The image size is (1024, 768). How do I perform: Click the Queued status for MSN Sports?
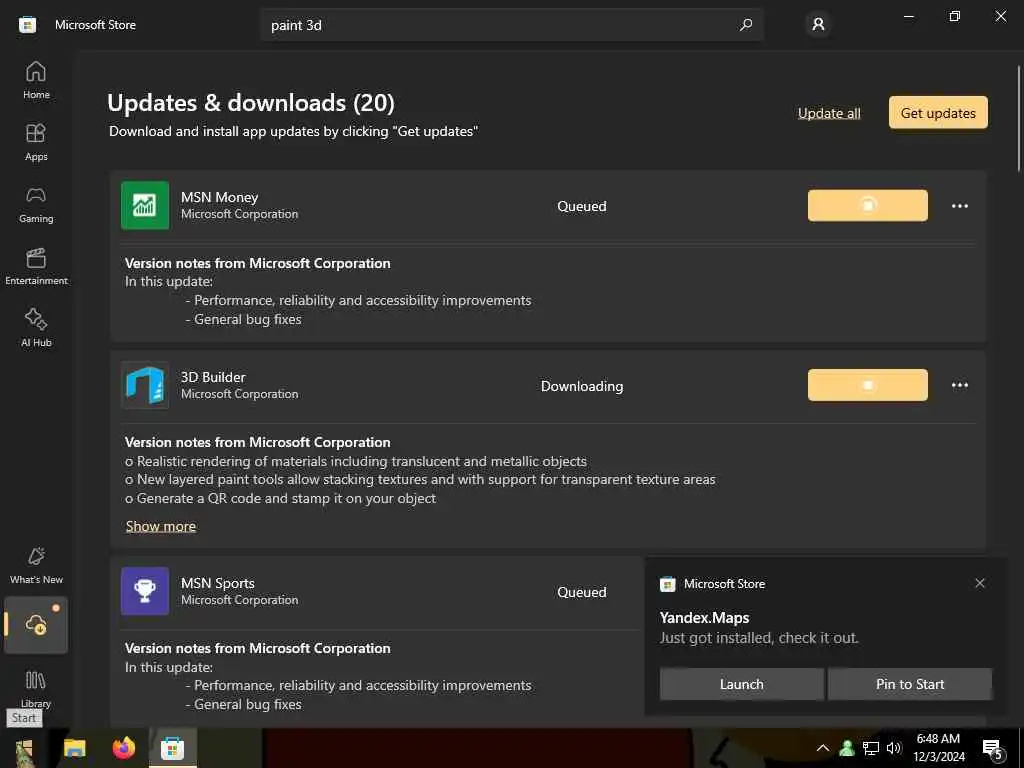pyautogui.click(x=582, y=592)
